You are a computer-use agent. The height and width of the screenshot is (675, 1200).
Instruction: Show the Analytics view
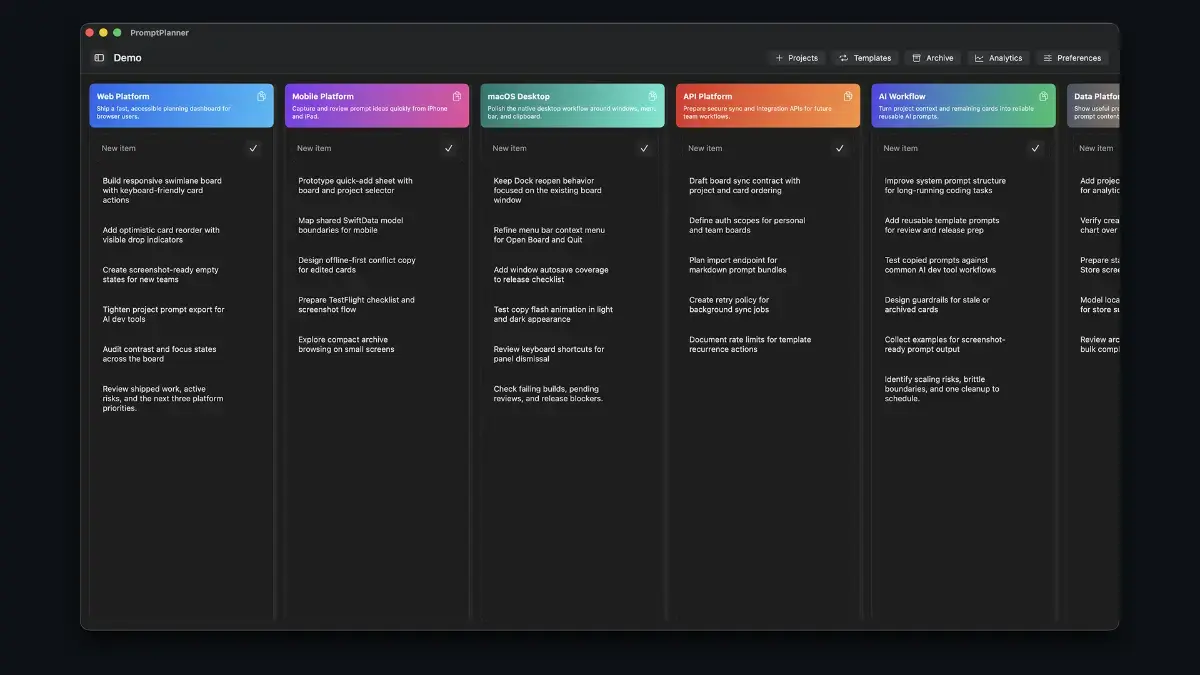[x=999, y=58]
